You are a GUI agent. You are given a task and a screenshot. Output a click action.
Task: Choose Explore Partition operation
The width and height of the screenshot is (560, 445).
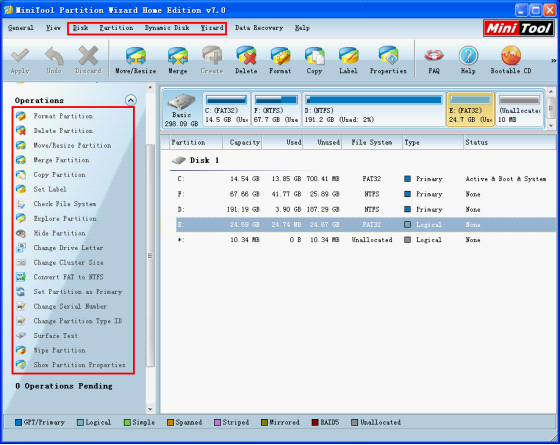(65, 219)
